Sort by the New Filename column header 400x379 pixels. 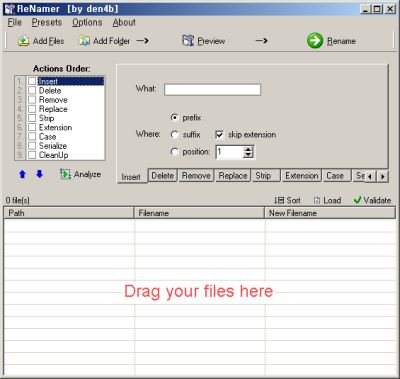coord(330,213)
